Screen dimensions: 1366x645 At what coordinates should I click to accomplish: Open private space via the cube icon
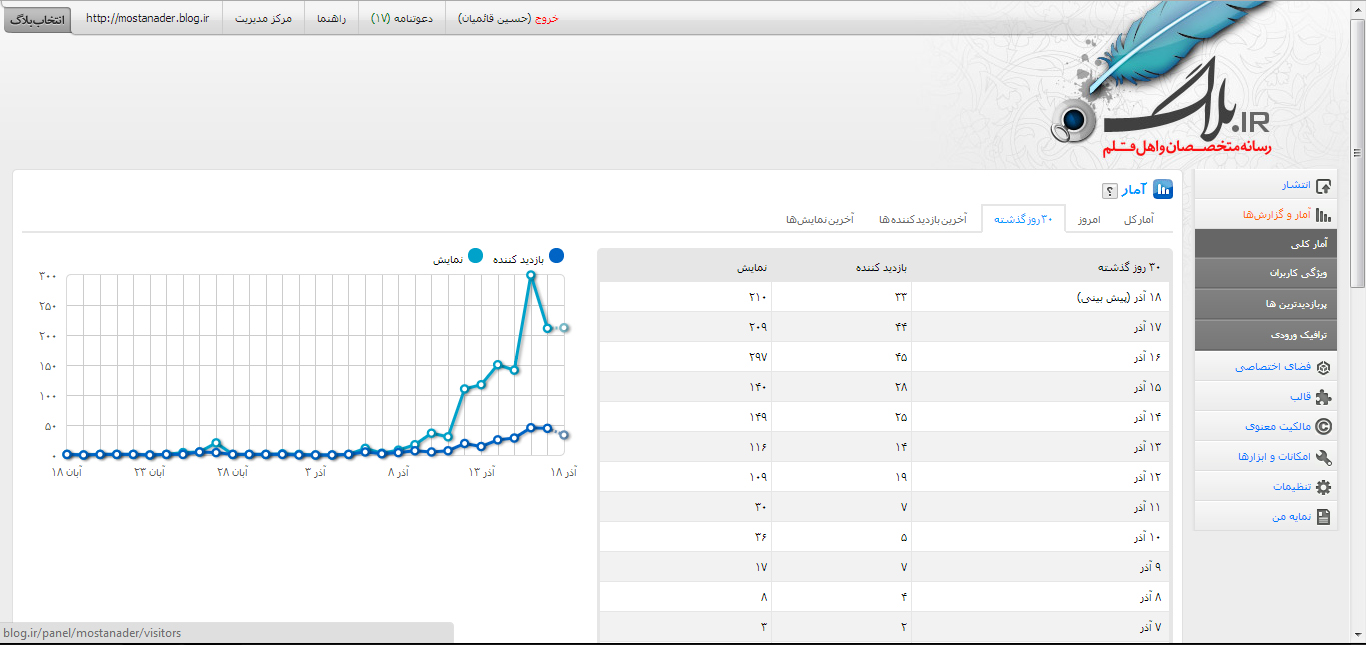1323,367
